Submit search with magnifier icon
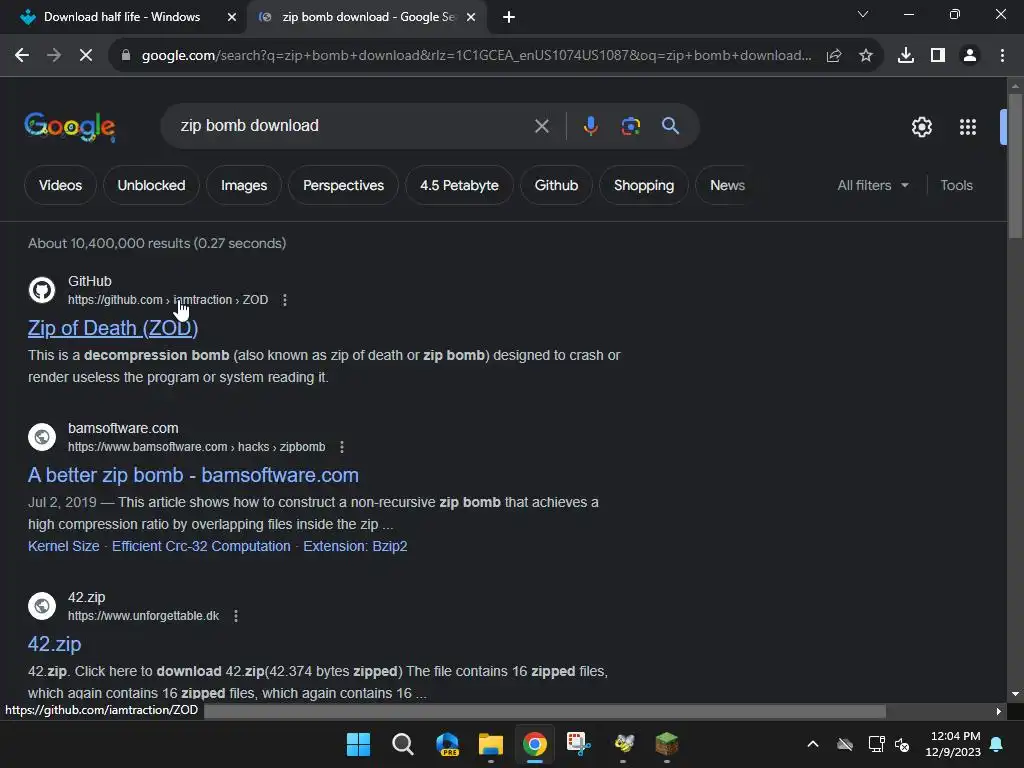This screenshot has height=768, width=1024. click(671, 126)
